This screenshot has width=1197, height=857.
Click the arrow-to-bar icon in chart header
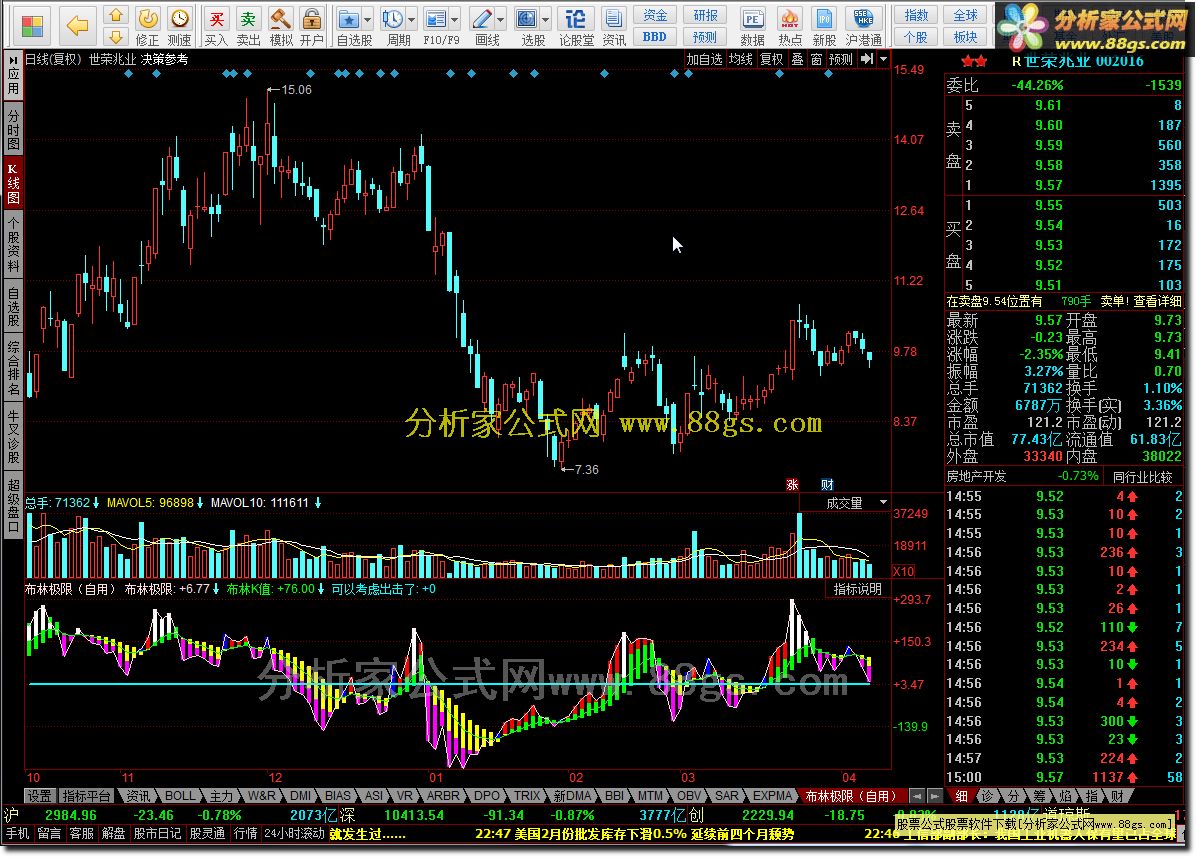(x=866, y=59)
